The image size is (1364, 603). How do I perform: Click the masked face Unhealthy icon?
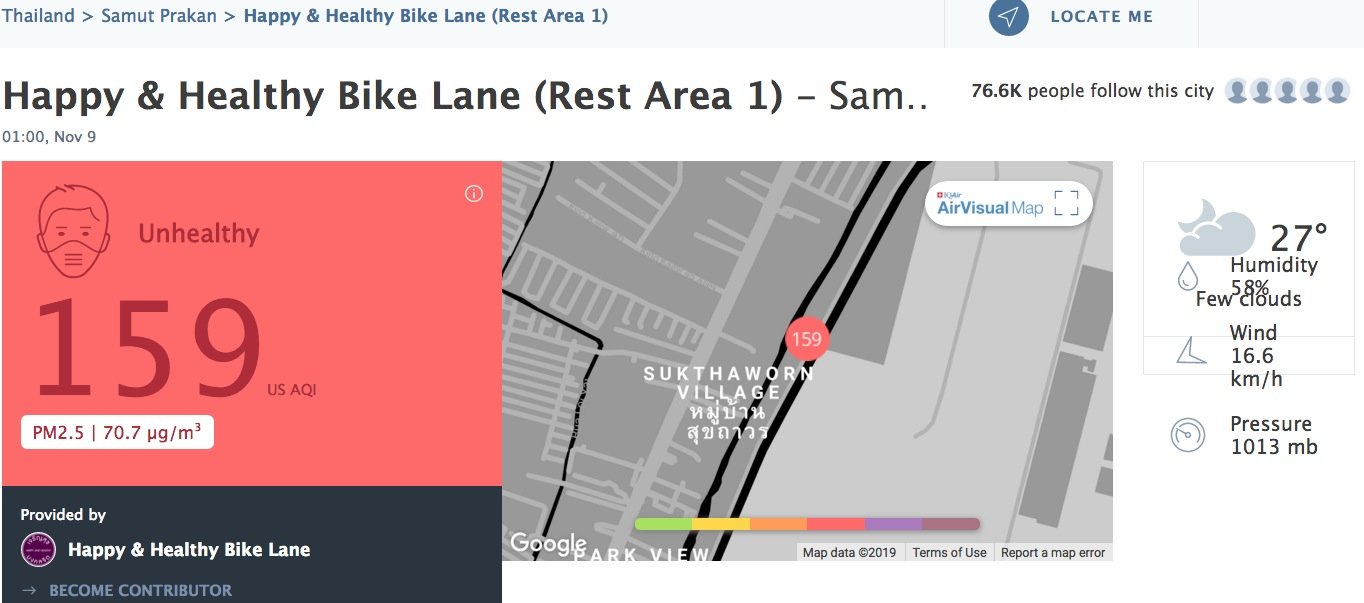click(72, 234)
